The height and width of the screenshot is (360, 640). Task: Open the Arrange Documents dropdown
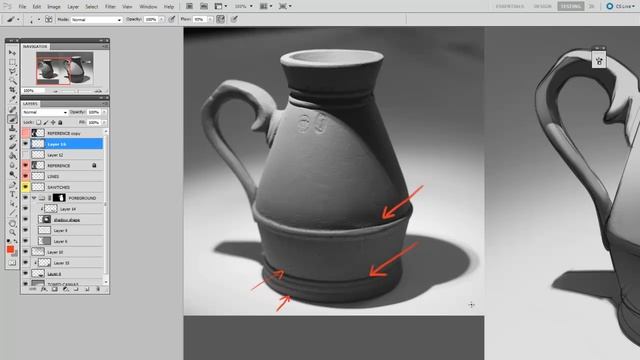(266, 6)
